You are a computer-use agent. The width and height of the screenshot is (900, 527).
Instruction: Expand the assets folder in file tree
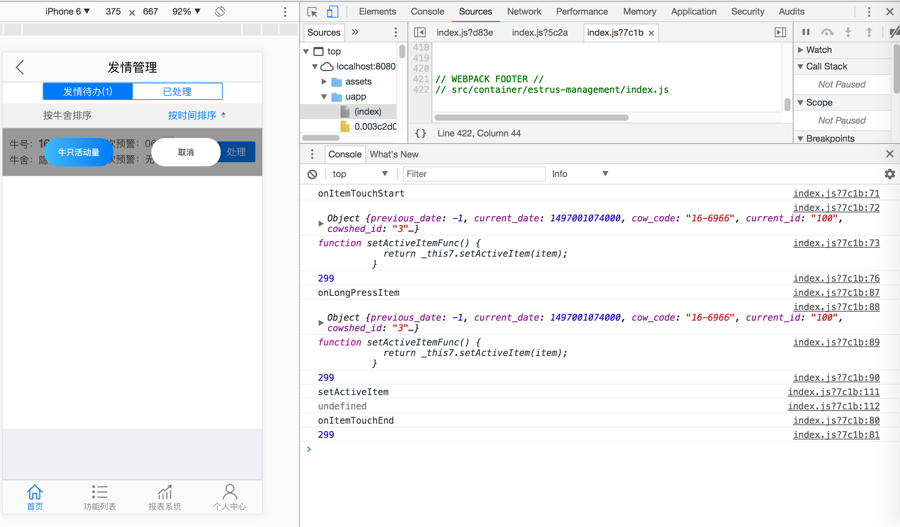click(325, 82)
